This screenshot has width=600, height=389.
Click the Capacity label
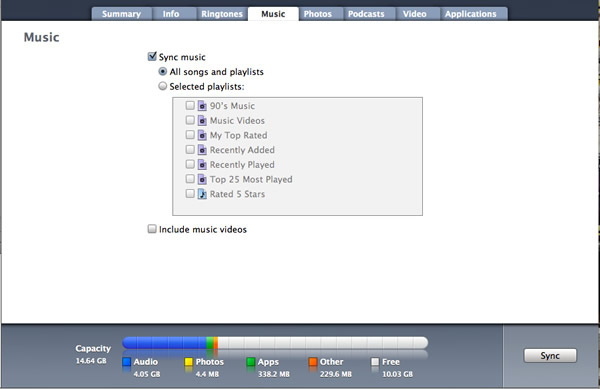pos(93,348)
